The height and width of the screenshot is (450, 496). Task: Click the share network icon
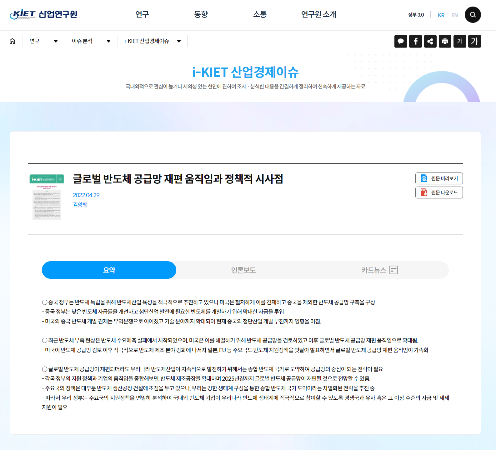[430, 41]
